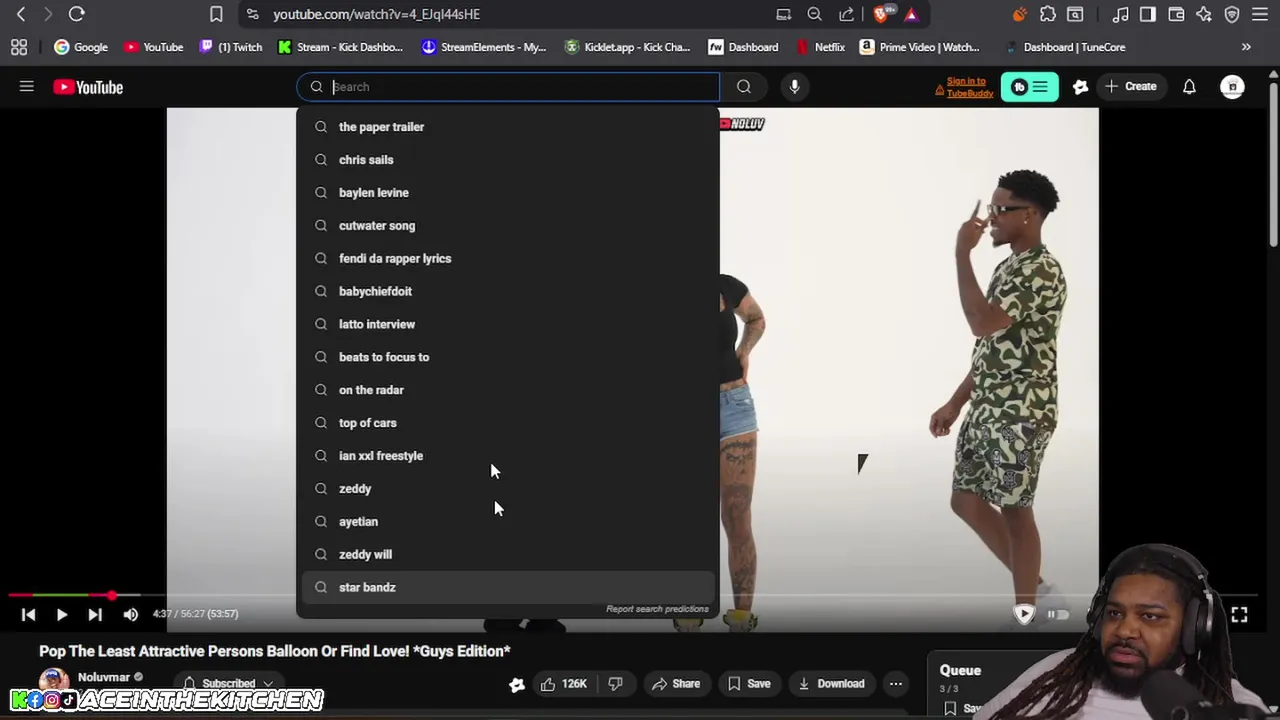Open the Netflix bookmark
Screen dimensions: 1280x720
(820, 47)
